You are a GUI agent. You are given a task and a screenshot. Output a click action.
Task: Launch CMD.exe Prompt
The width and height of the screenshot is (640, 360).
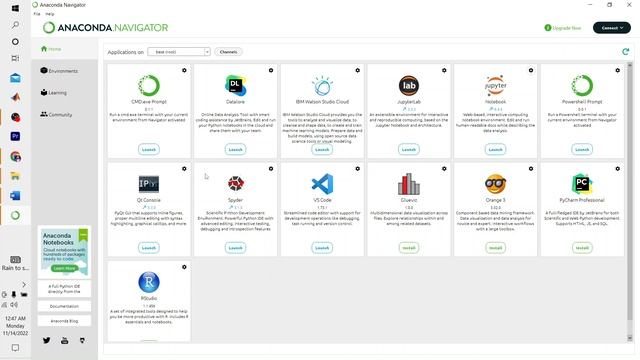point(149,149)
